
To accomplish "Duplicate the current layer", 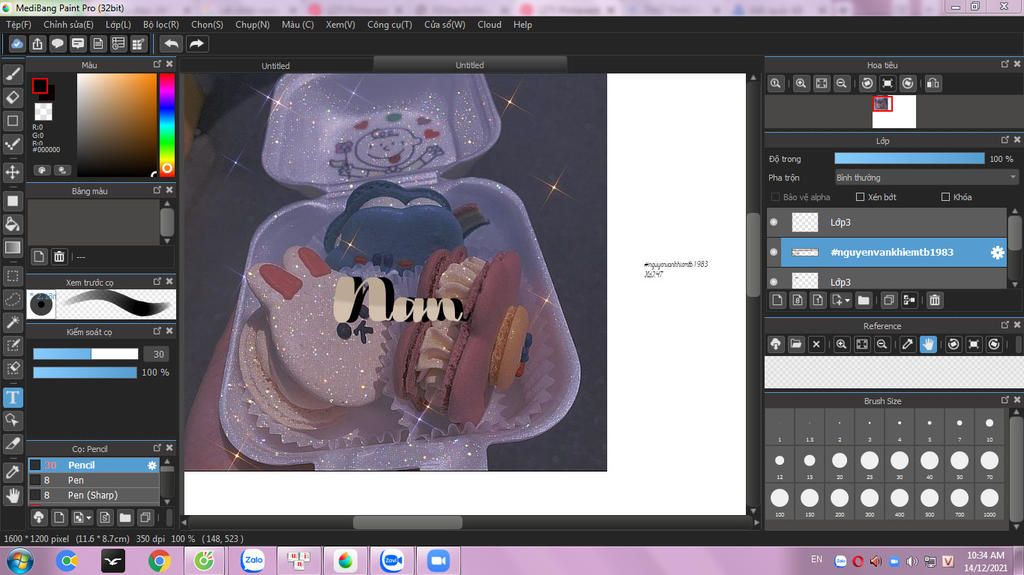I will point(888,300).
